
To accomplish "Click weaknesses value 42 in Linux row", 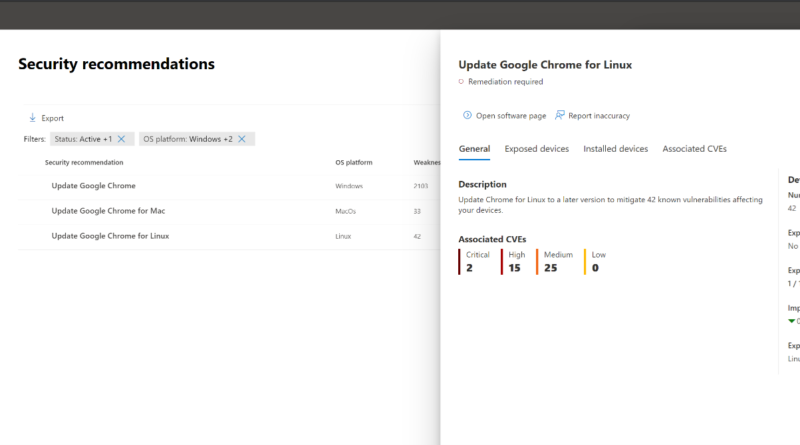I will (417, 236).
